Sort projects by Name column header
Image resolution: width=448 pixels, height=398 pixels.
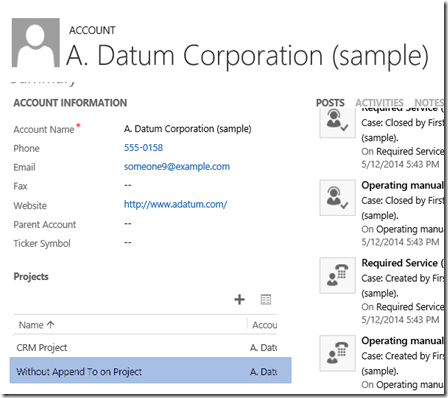click(x=36, y=325)
